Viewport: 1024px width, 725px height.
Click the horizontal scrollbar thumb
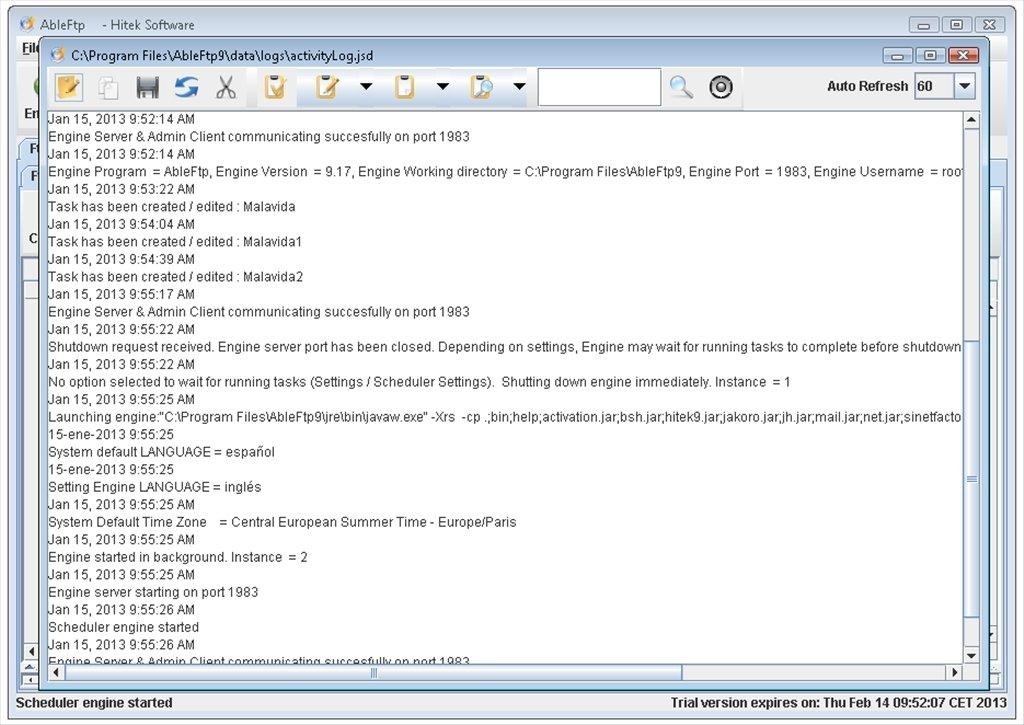[373, 672]
